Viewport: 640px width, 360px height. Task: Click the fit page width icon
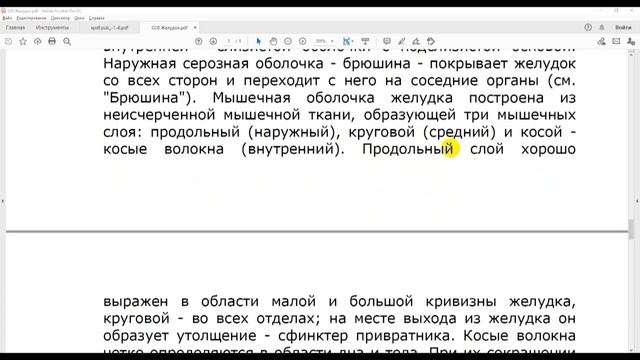pos(347,41)
